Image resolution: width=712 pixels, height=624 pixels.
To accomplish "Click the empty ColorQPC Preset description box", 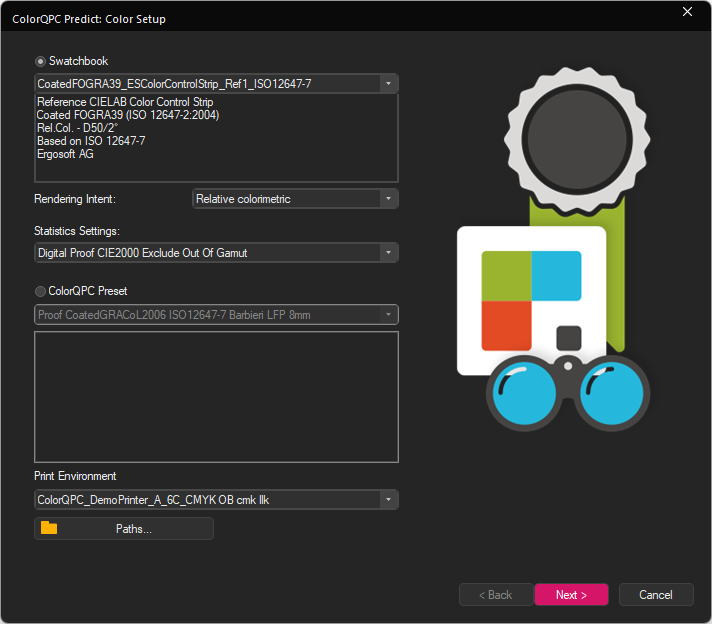I will coord(216,397).
